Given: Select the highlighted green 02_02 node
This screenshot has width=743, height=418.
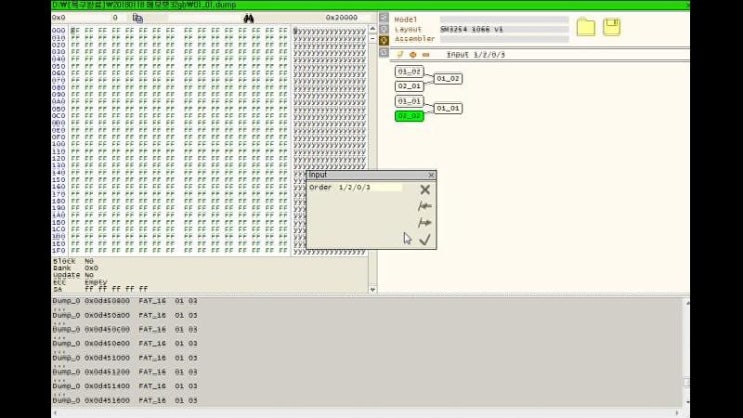Looking at the screenshot, I should click(409, 116).
